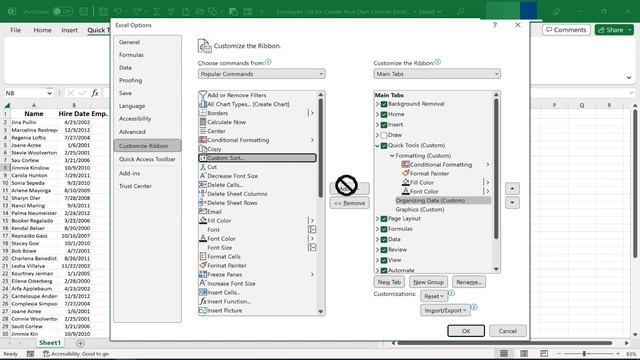Open the Customize the Ribbon Main Tabs dropdown
This screenshot has height=360, width=640.
[x=437, y=74]
